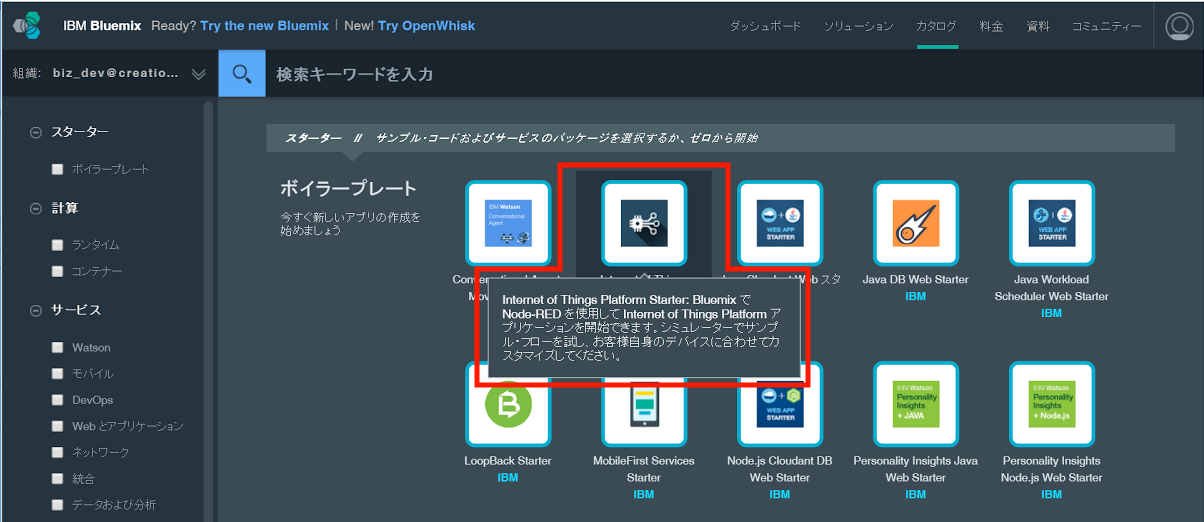The image size is (1204, 522).
Task: Go to the ソリューション tab
Action: pos(859,27)
